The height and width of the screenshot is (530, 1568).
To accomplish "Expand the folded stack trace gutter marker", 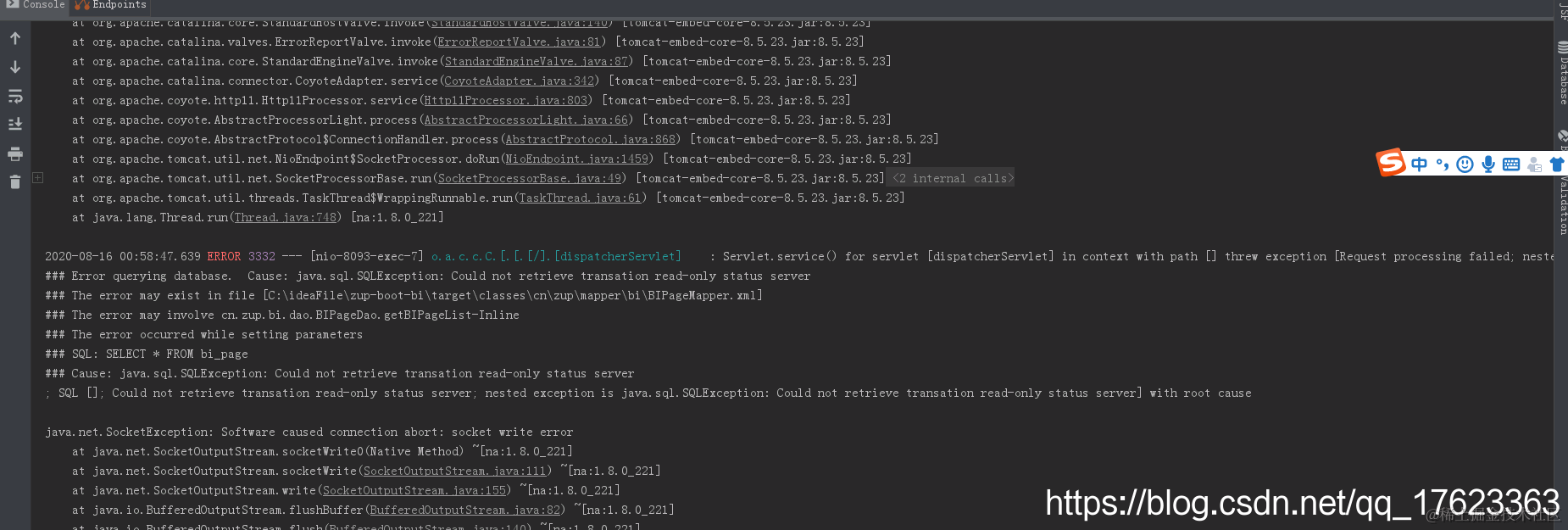I will 37,178.
